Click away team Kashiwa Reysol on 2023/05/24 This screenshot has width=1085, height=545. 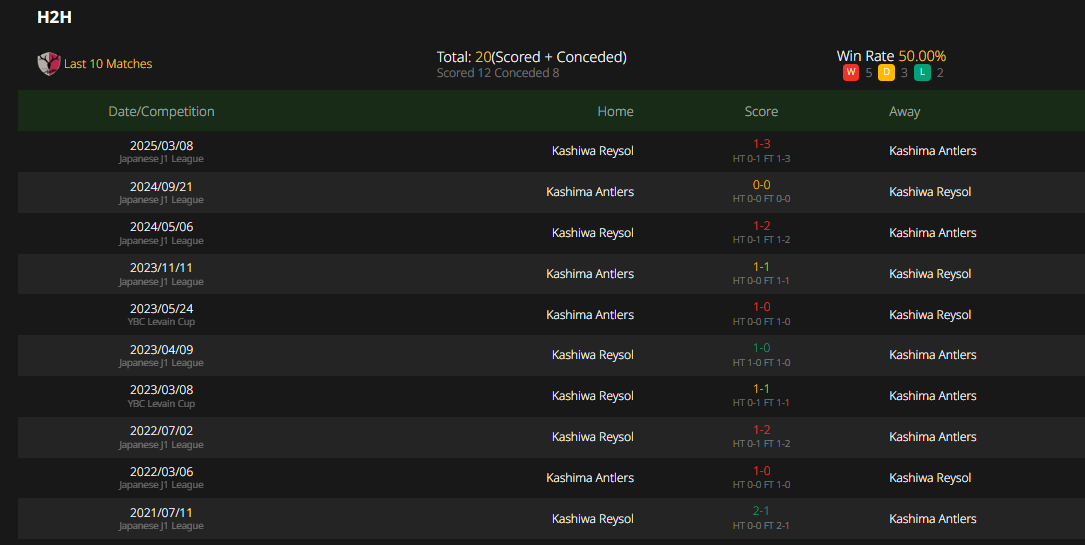point(930,315)
